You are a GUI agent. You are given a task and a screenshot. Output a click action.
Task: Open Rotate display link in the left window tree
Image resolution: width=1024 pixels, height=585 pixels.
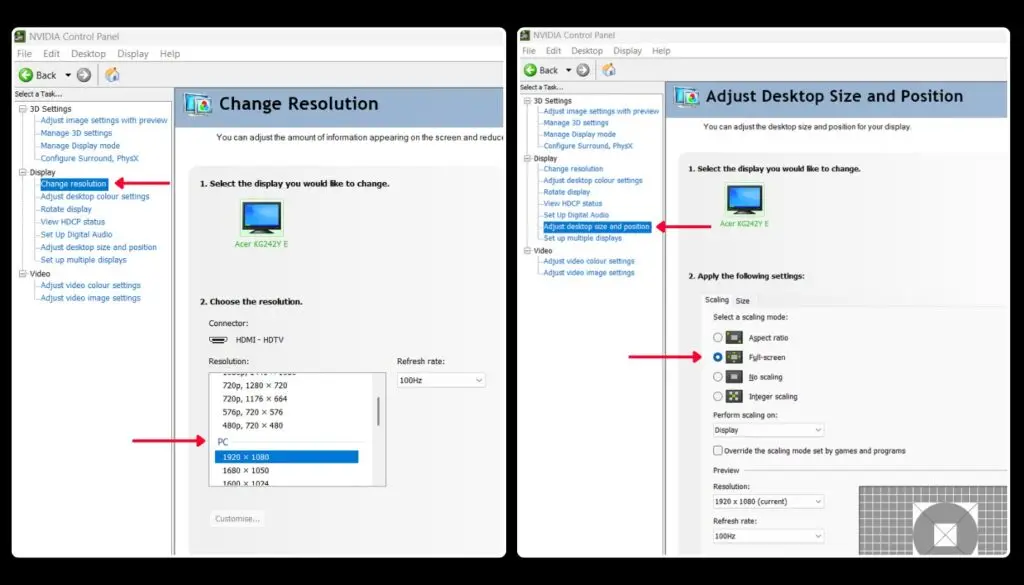point(66,209)
